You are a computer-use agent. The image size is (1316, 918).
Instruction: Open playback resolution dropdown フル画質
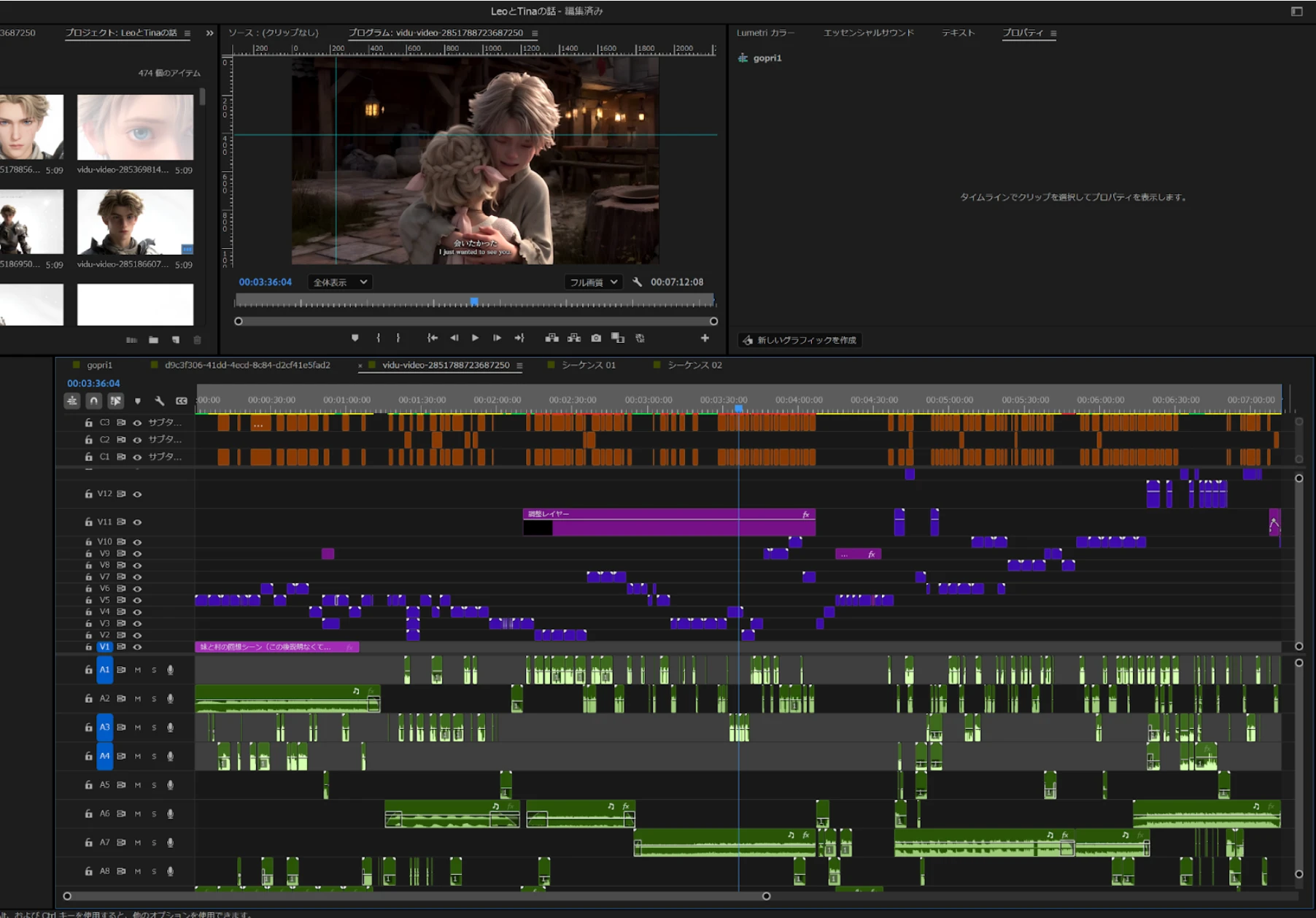(x=593, y=282)
